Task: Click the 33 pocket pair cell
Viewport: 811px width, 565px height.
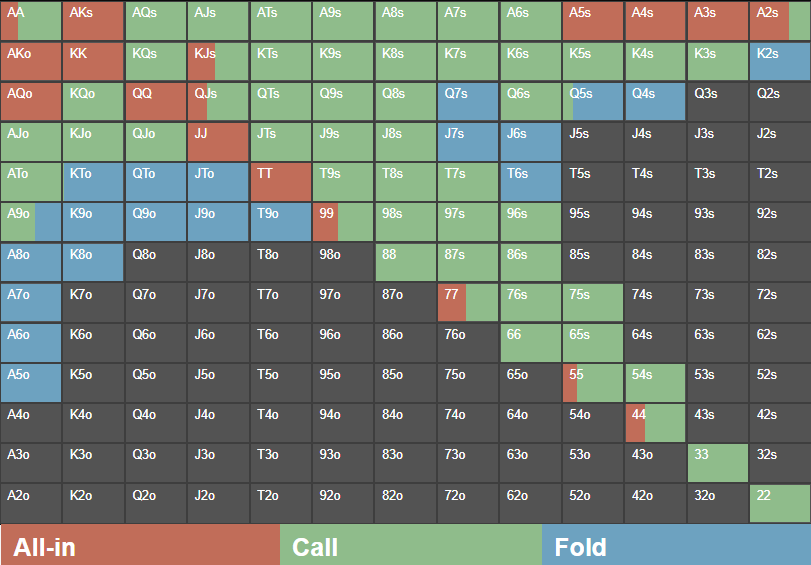Action: click(x=717, y=463)
